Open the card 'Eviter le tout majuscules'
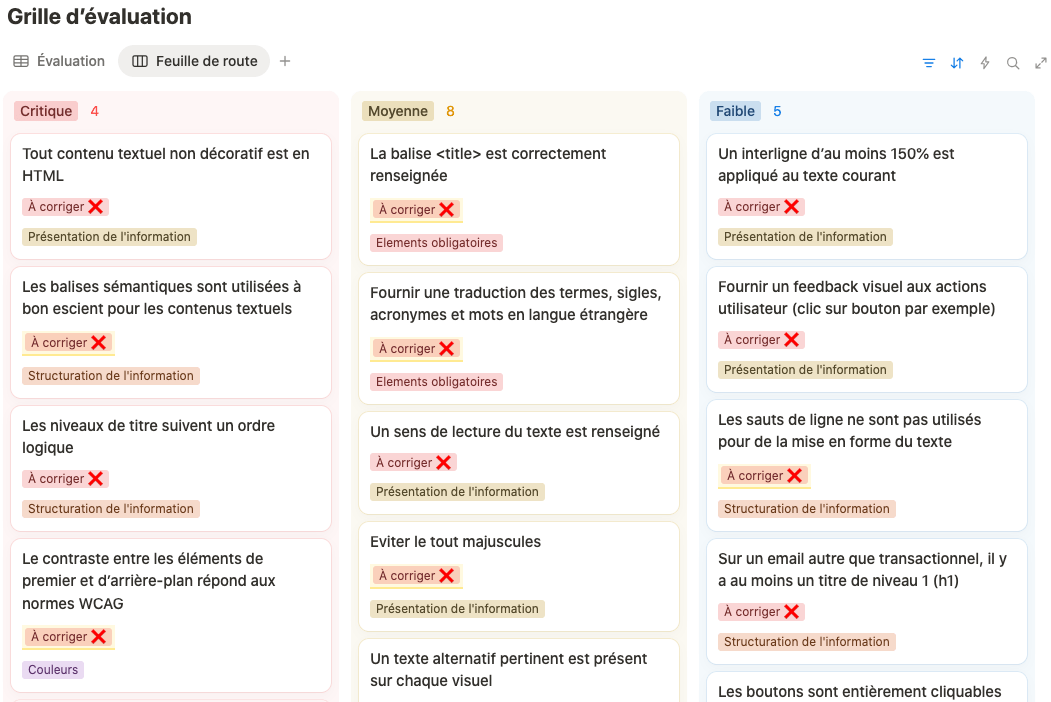The image size is (1051, 702). tap(519, 576)
